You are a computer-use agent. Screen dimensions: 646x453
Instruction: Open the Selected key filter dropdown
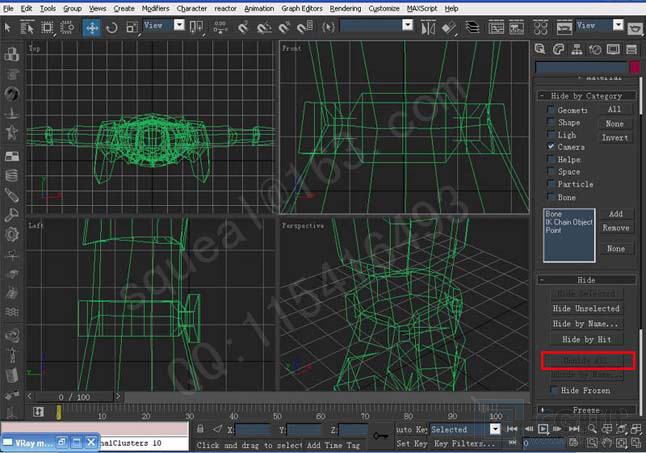(464, 429)
